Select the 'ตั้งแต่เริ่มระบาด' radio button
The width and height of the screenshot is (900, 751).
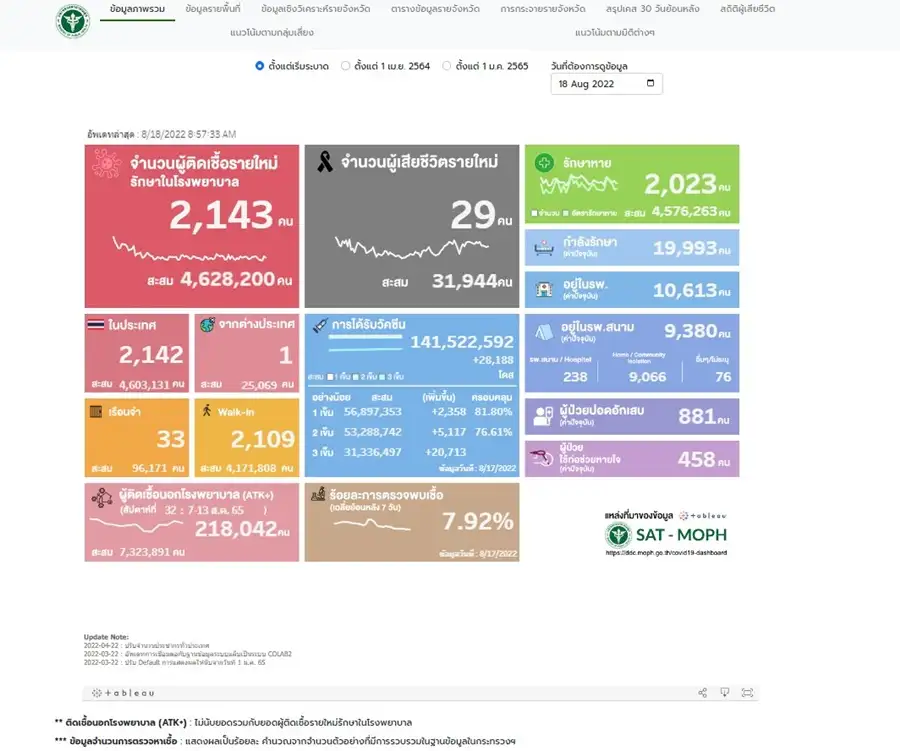pos(260,66)
